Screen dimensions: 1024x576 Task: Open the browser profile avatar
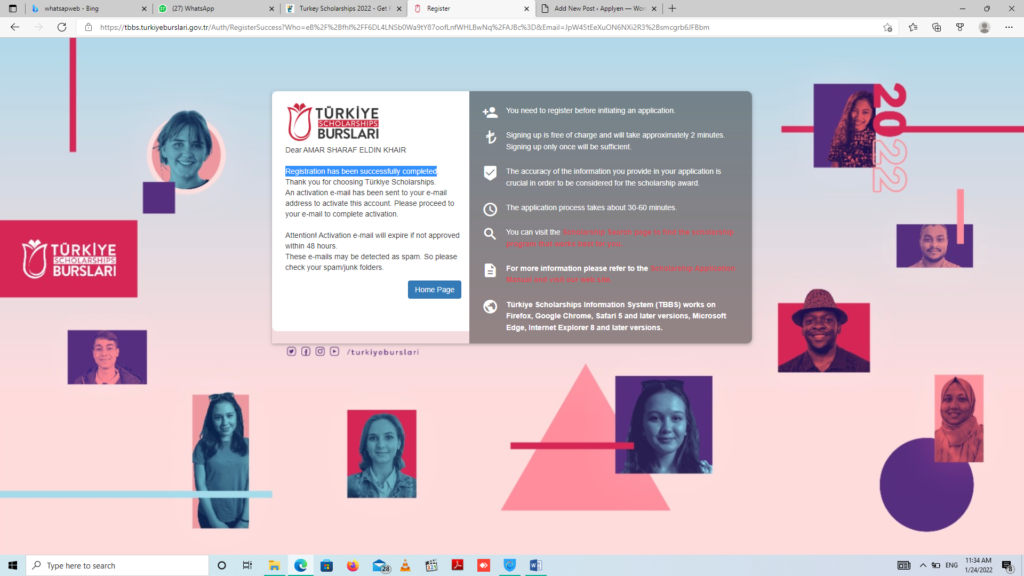pos(984,27)
